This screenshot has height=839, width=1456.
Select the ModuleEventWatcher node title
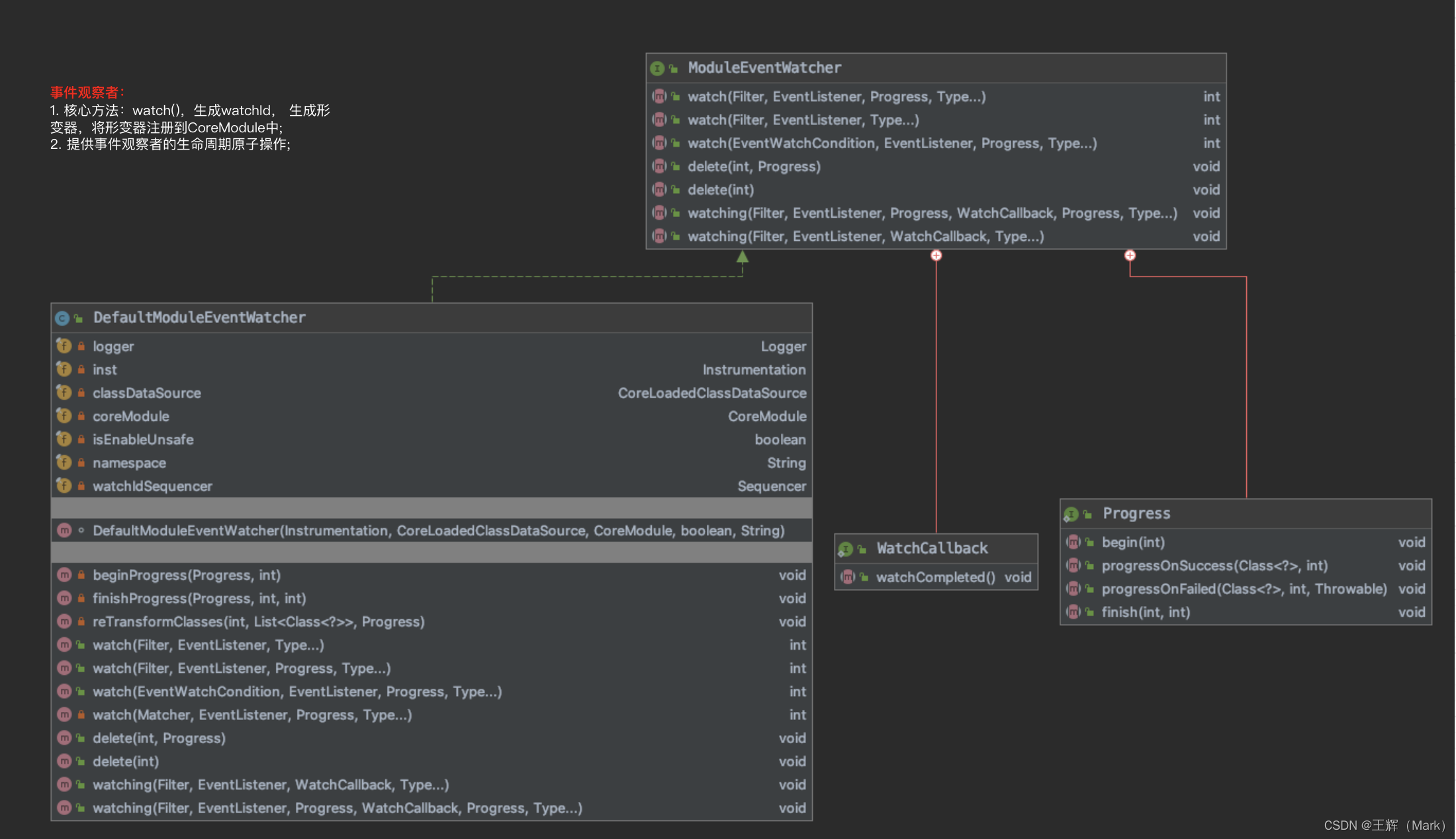coord(764,67)
